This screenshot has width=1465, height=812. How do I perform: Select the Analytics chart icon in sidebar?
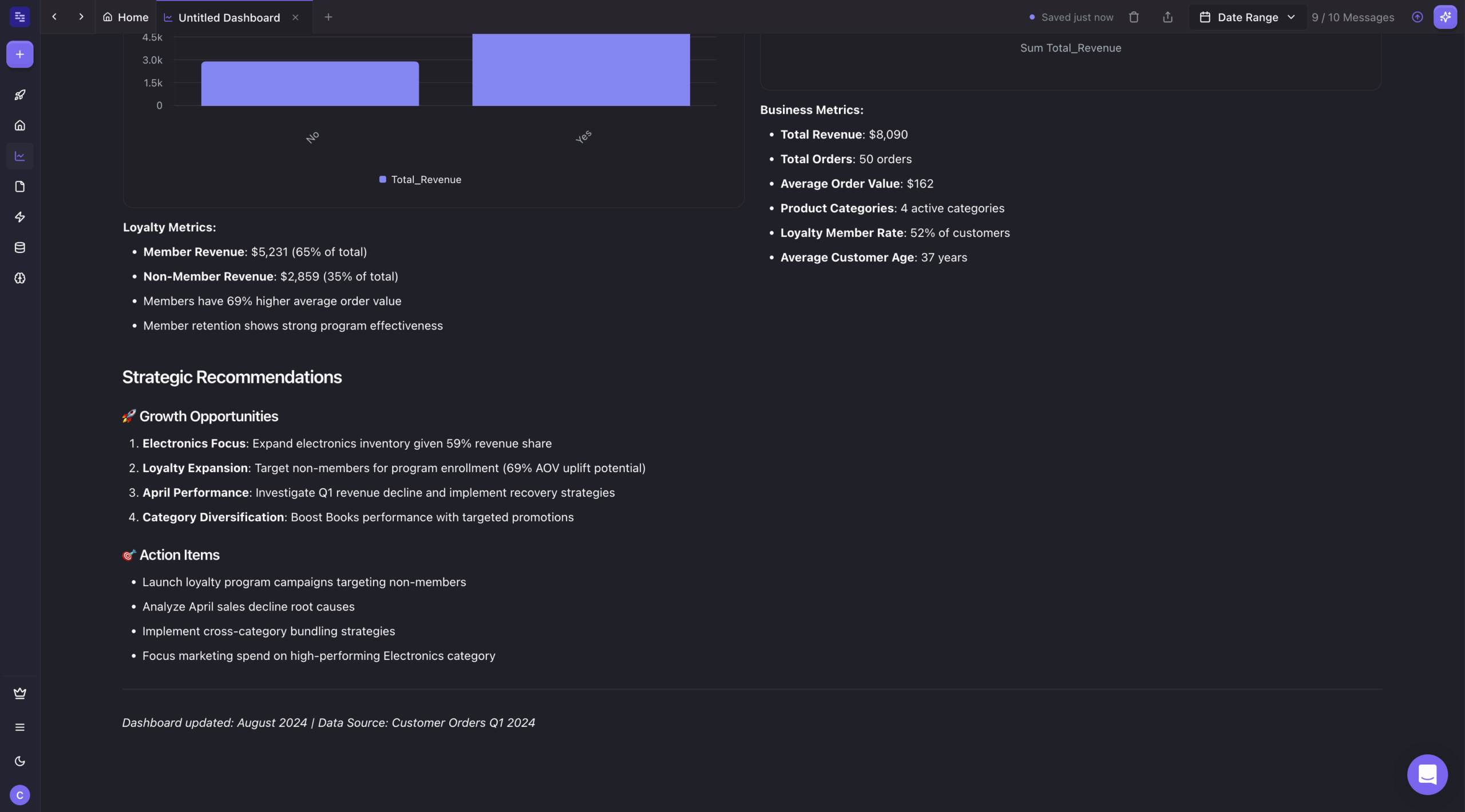pyautogui.click(x=19, y=155)
